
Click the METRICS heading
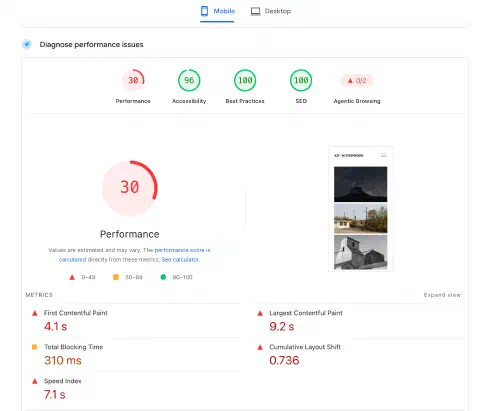tap(39, 295)
